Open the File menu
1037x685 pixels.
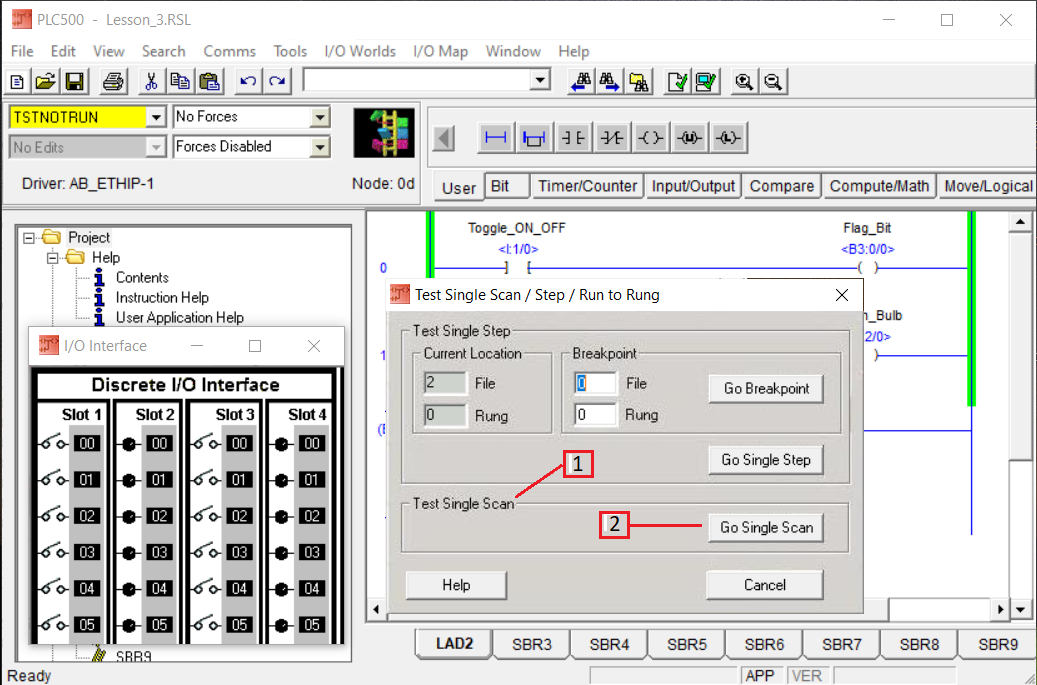click(22, 52)
